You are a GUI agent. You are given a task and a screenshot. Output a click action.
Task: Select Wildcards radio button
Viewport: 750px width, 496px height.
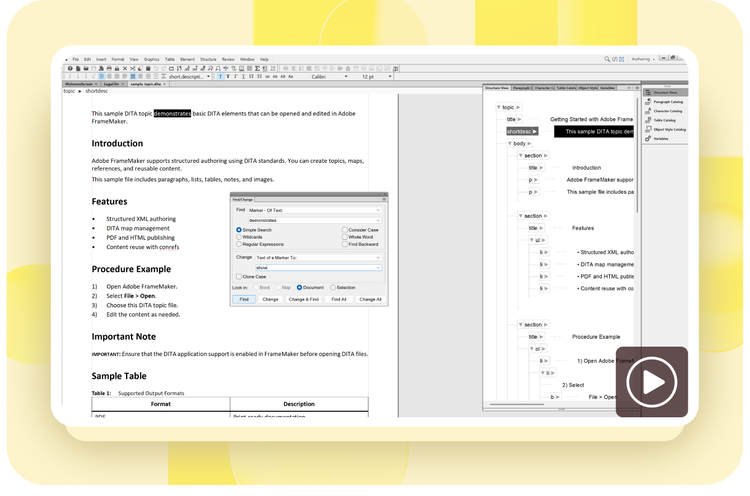point(239,237)
